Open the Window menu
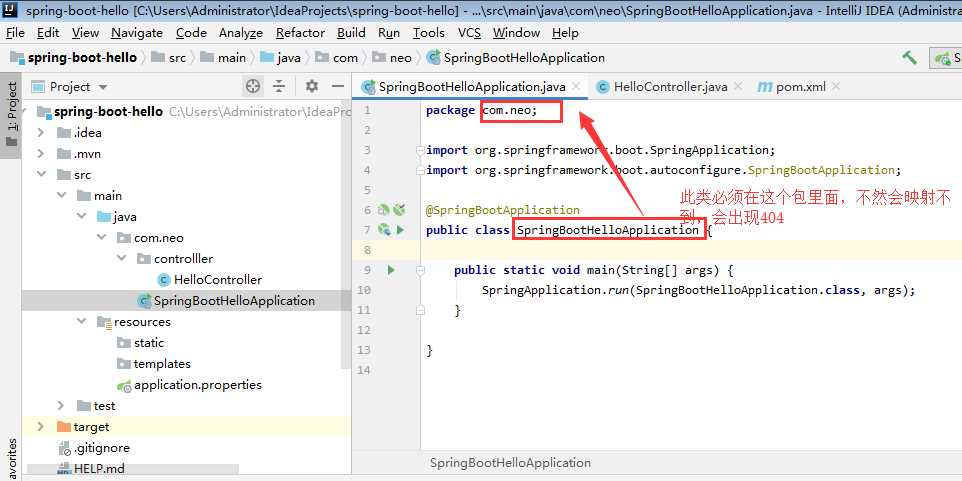This screenshot has width=962, height=481. pos(516,33)
